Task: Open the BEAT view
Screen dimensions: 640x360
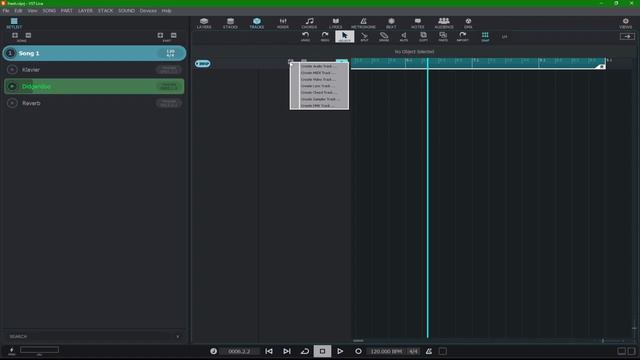Action: coord(391,23)
